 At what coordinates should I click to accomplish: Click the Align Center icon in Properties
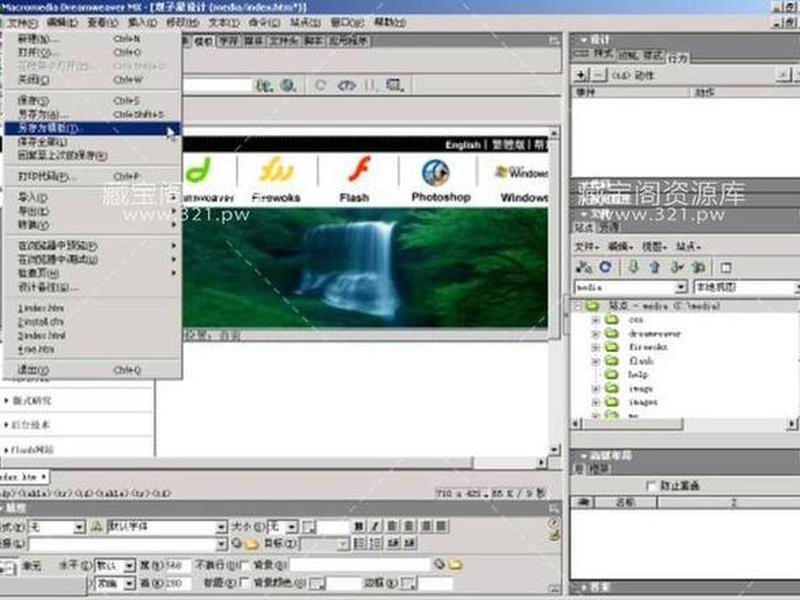409,526
